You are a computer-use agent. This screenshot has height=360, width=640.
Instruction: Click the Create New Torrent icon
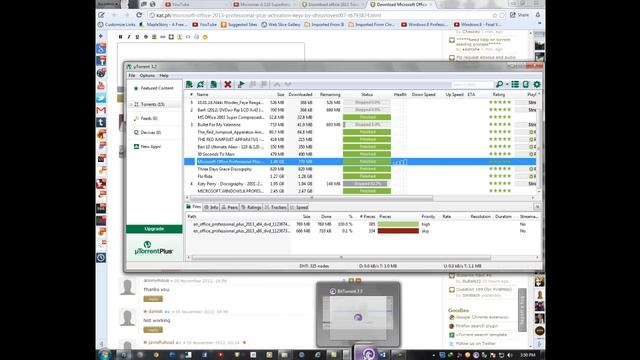tap(213, 84)
